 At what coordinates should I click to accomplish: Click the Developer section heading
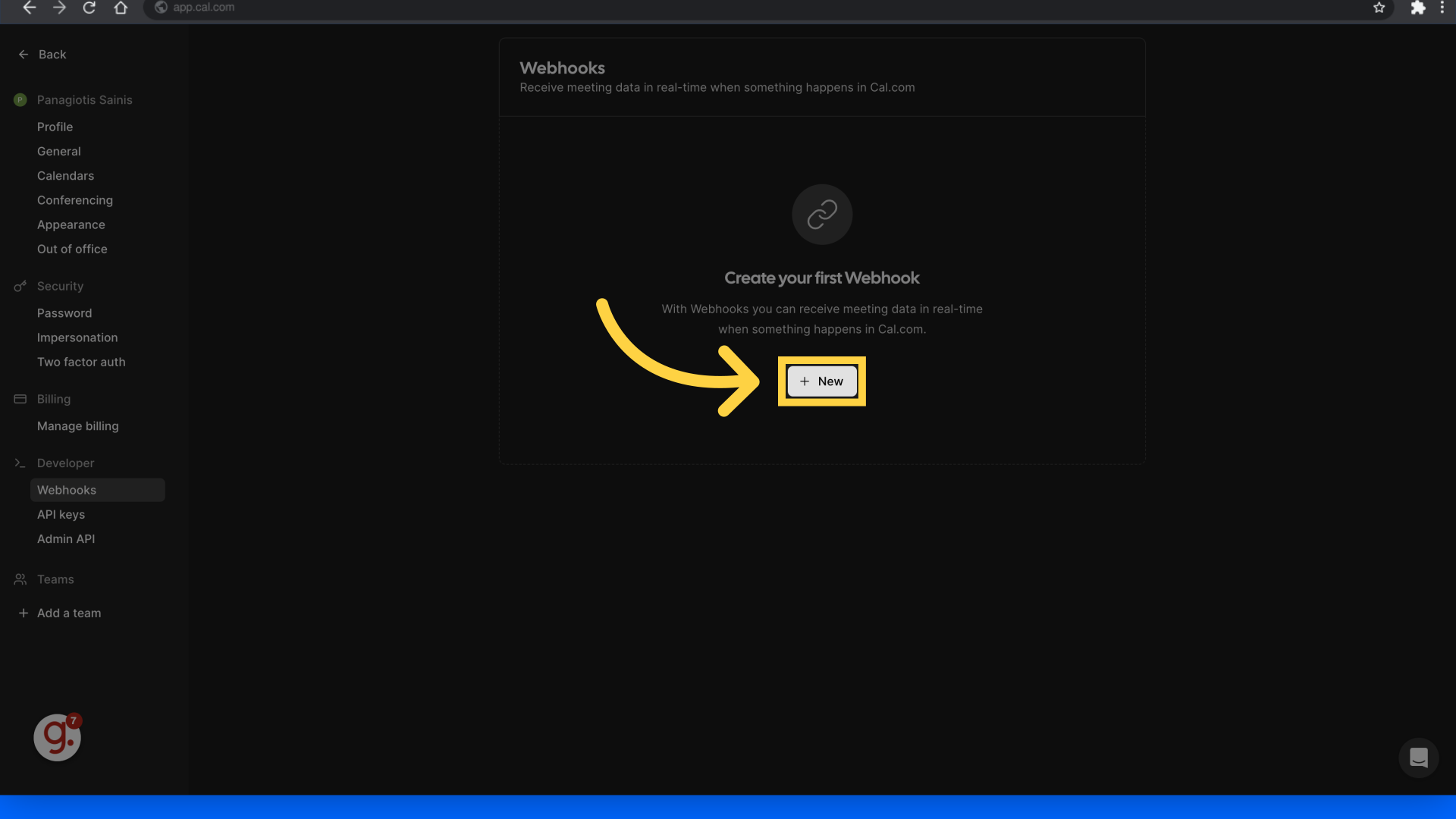tap(65, 463)
